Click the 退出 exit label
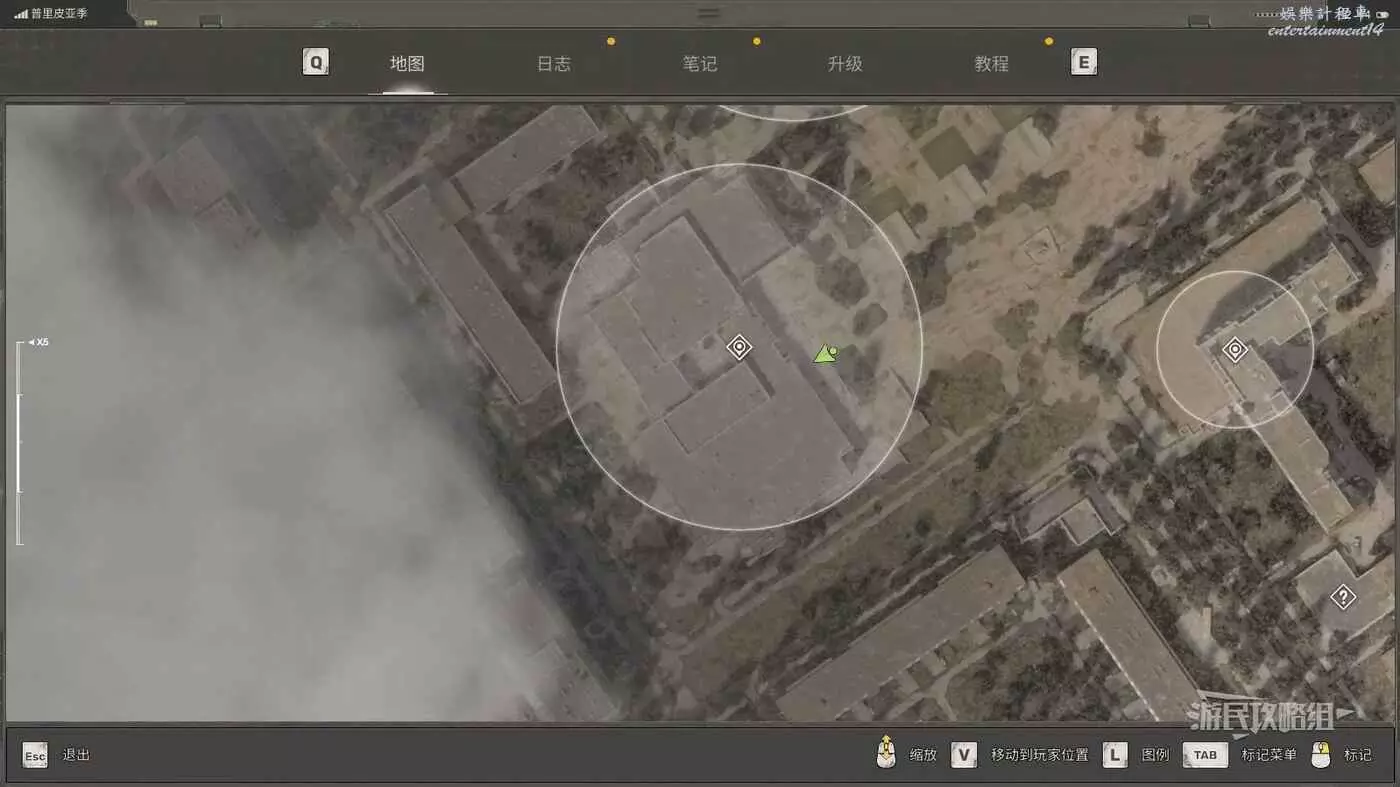The width and height of the screenshot is (1400, 787). pyautogui.click(x=76, y=755)
